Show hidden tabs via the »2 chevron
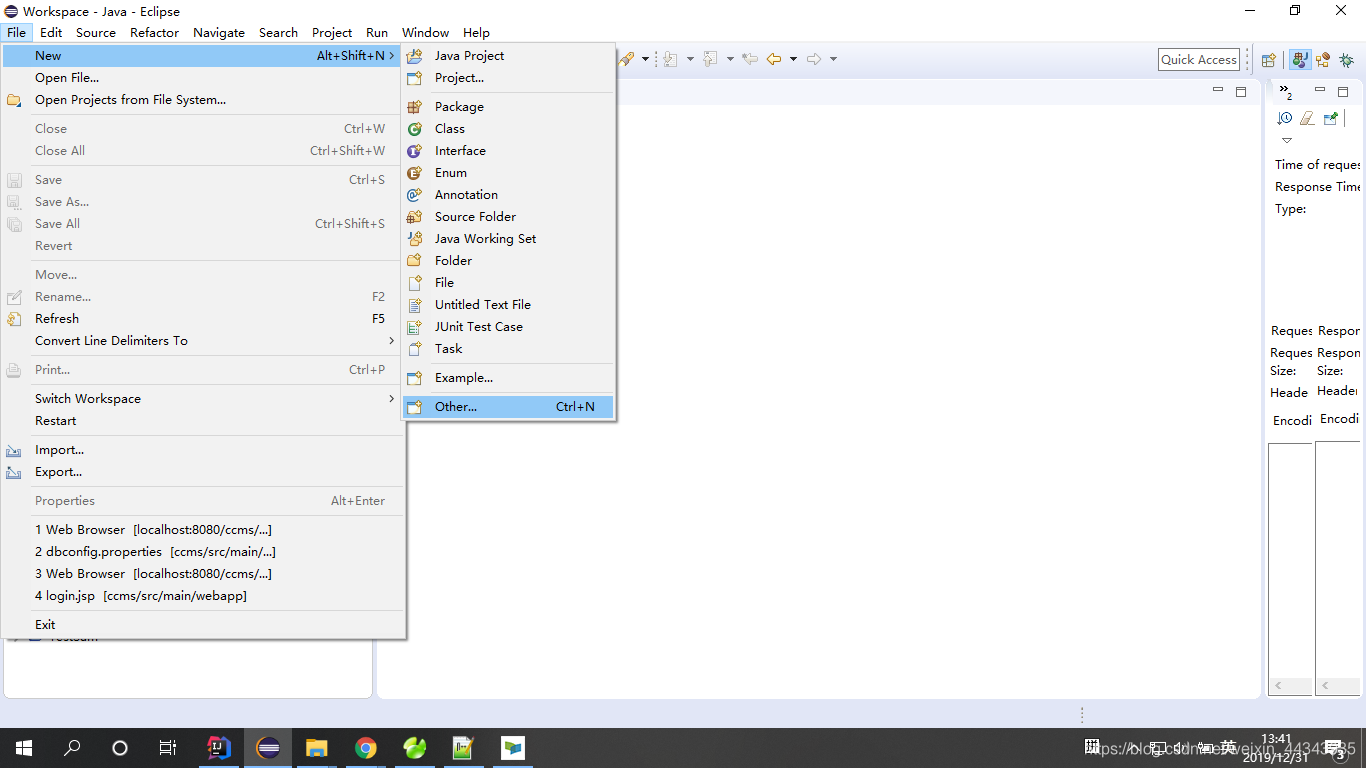1366x768 pixels. (1286, 92)
